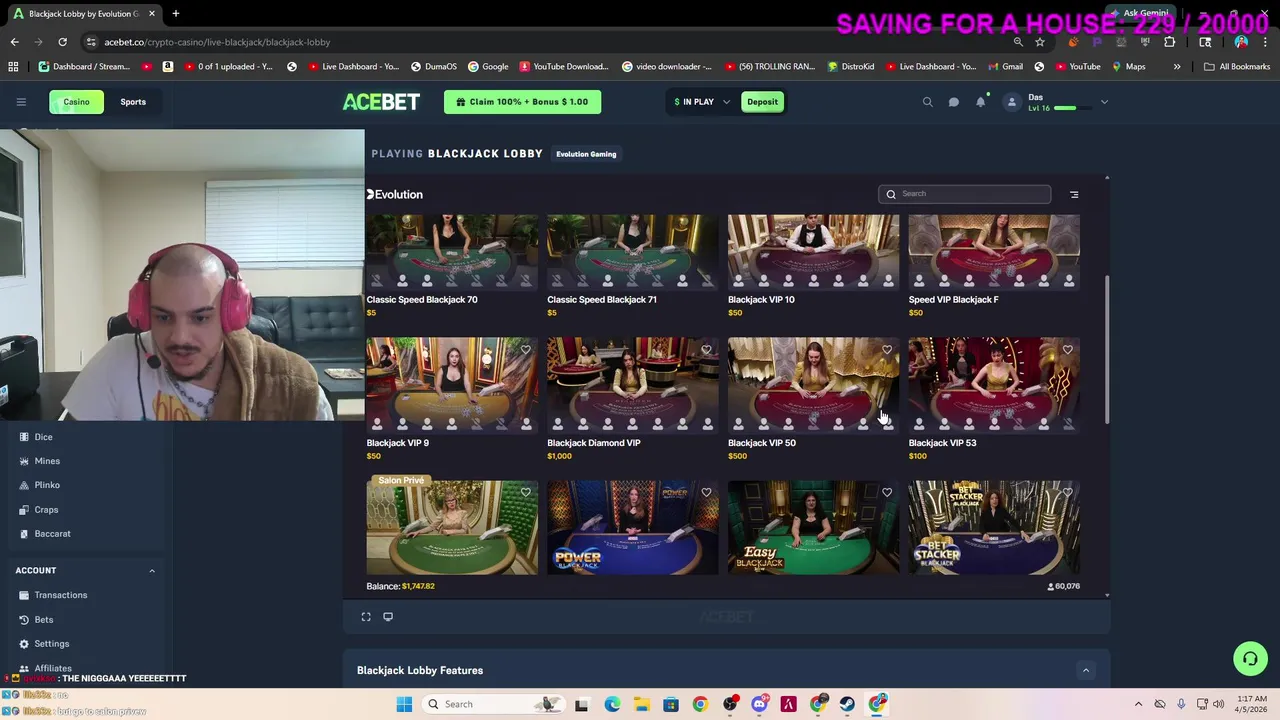
Task: Open the notifications bell
Action: click(x=981, y=102)
